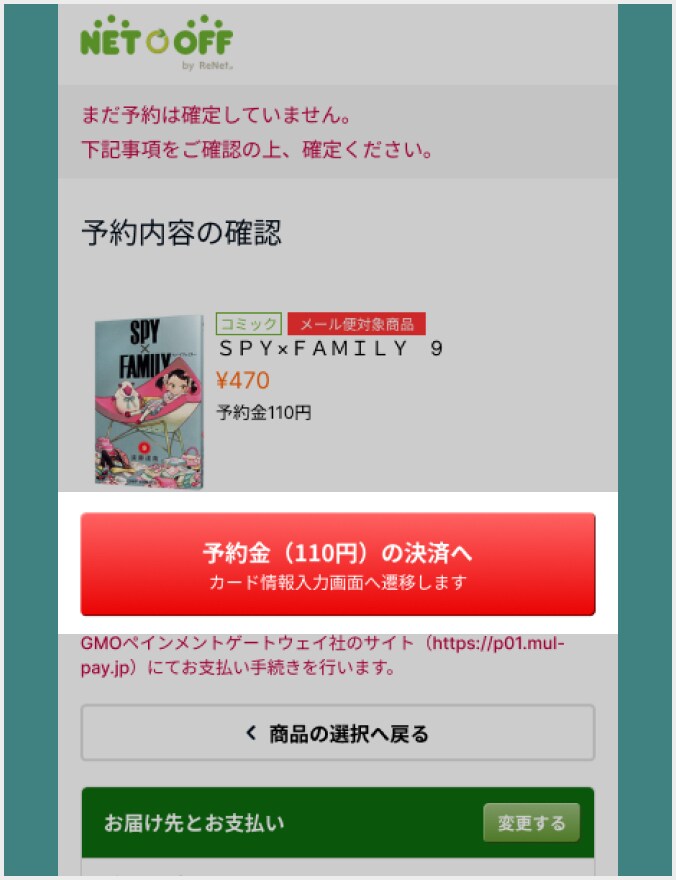Click the leaf icon inside NET OFF logo
Image resolution: width=676 pixels, height=880 pixels.
coord(157,41)
